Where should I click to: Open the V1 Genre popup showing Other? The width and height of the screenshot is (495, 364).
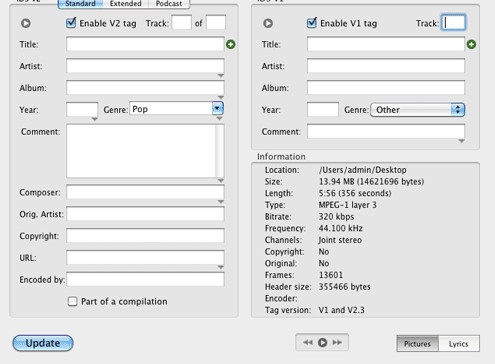point(417,110)
